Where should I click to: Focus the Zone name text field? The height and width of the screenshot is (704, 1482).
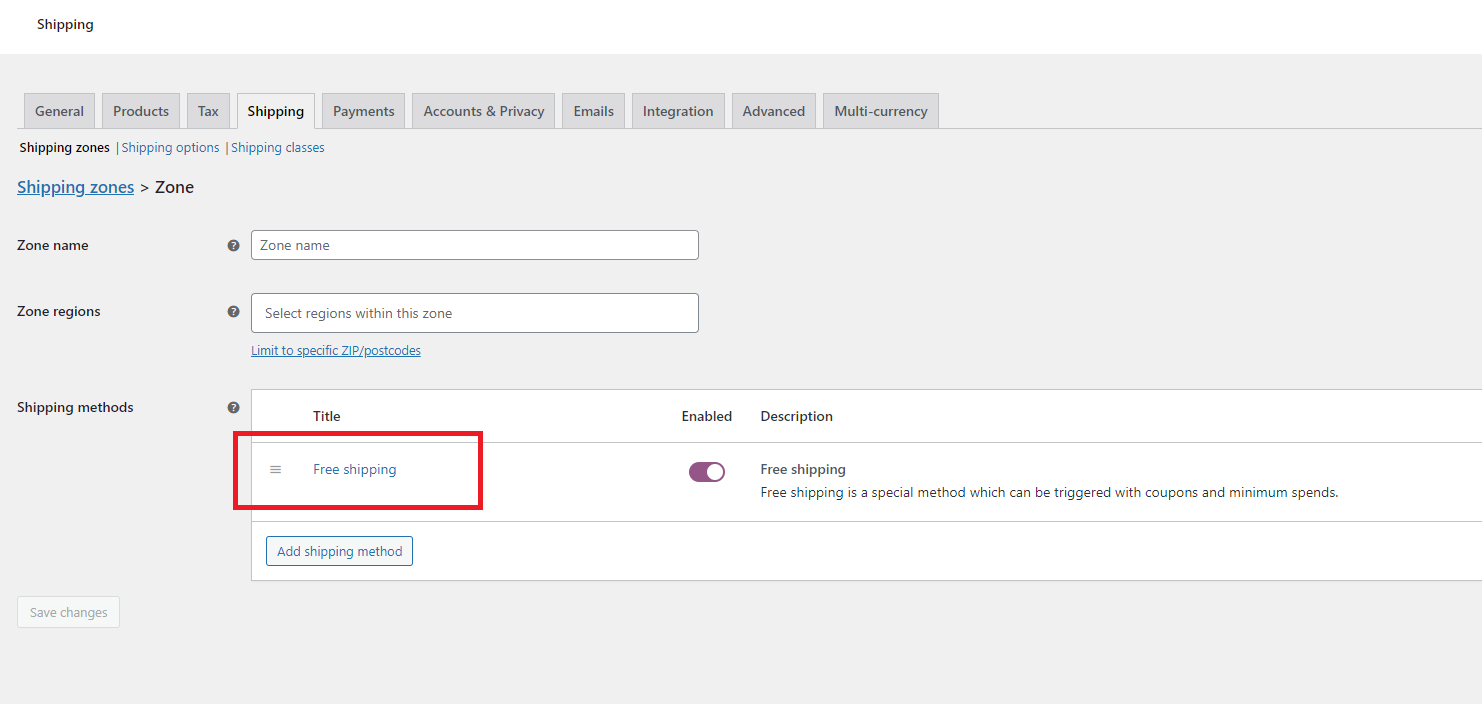pos(475,245)
